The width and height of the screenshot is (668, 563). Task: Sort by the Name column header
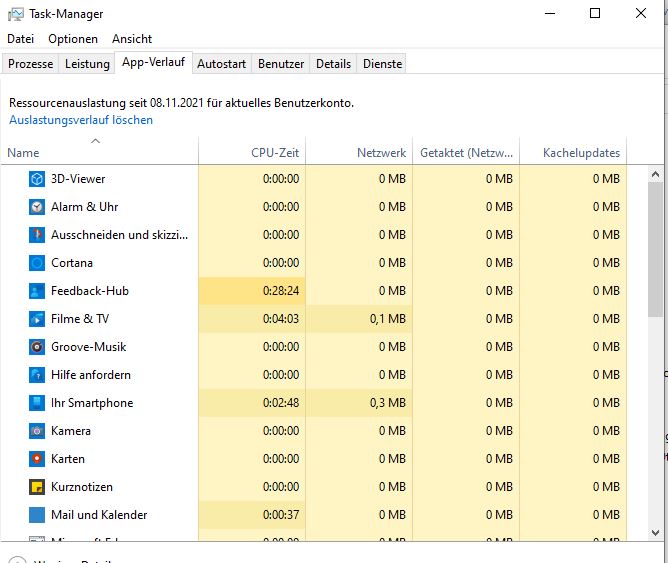99,152
